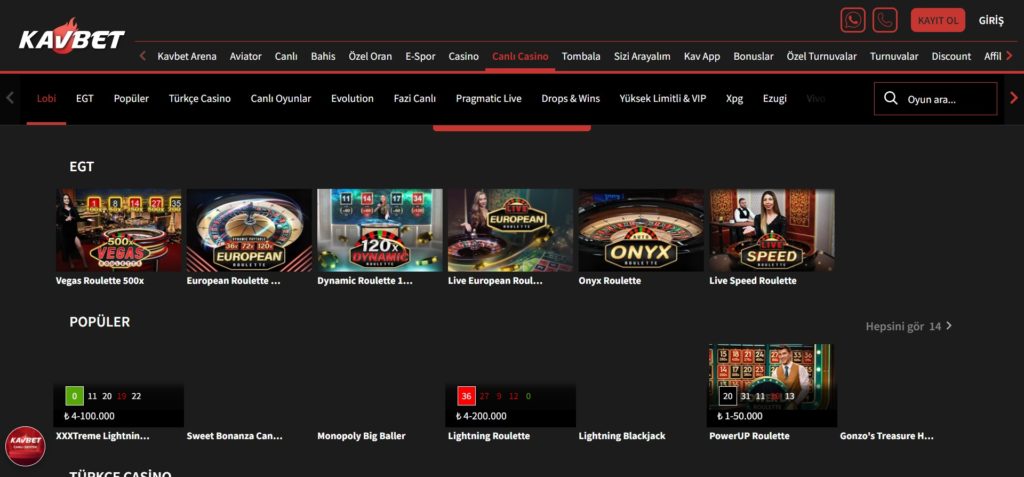1024x477 pixels.
Task: Open PowerUP Roulette thumbnail
Action: pos(772,386)
